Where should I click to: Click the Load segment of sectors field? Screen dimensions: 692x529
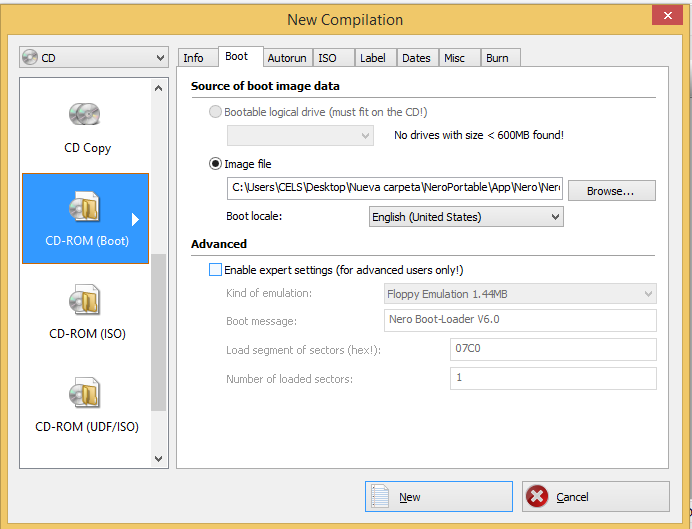point(553,349)
